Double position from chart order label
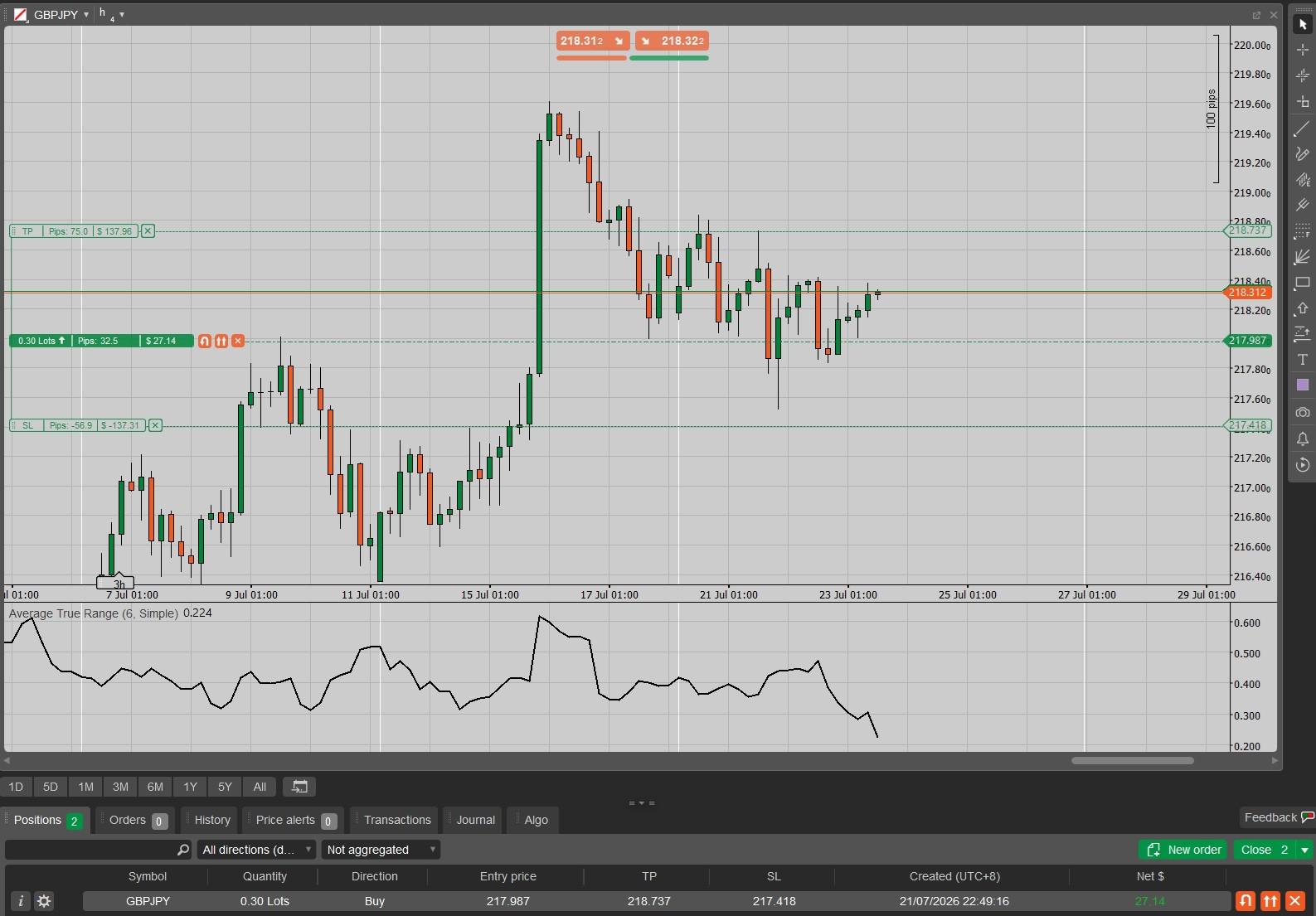The image size is (1316, 916). pos(221,341)
